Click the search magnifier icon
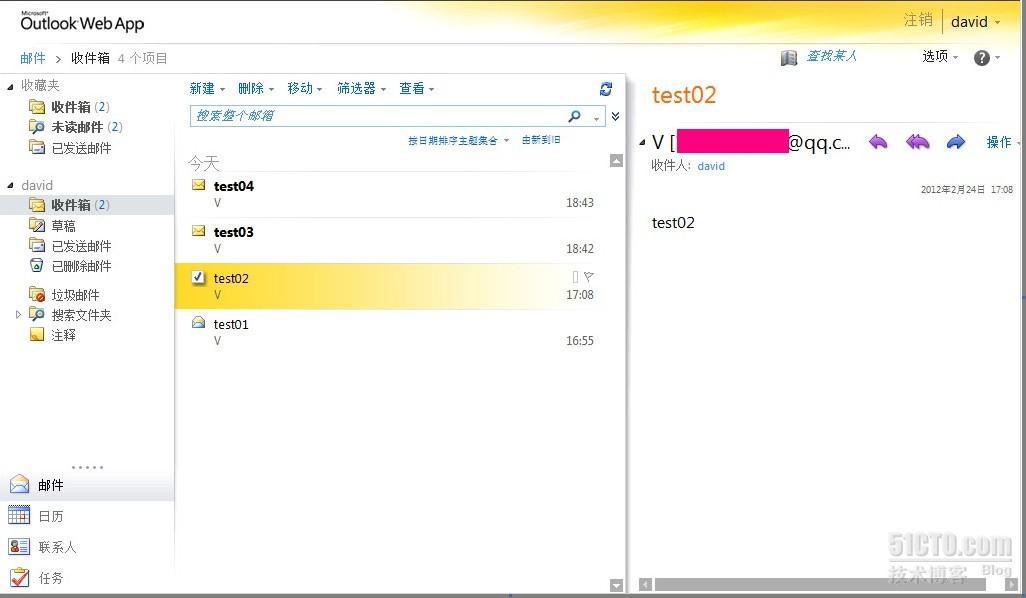 575,116
